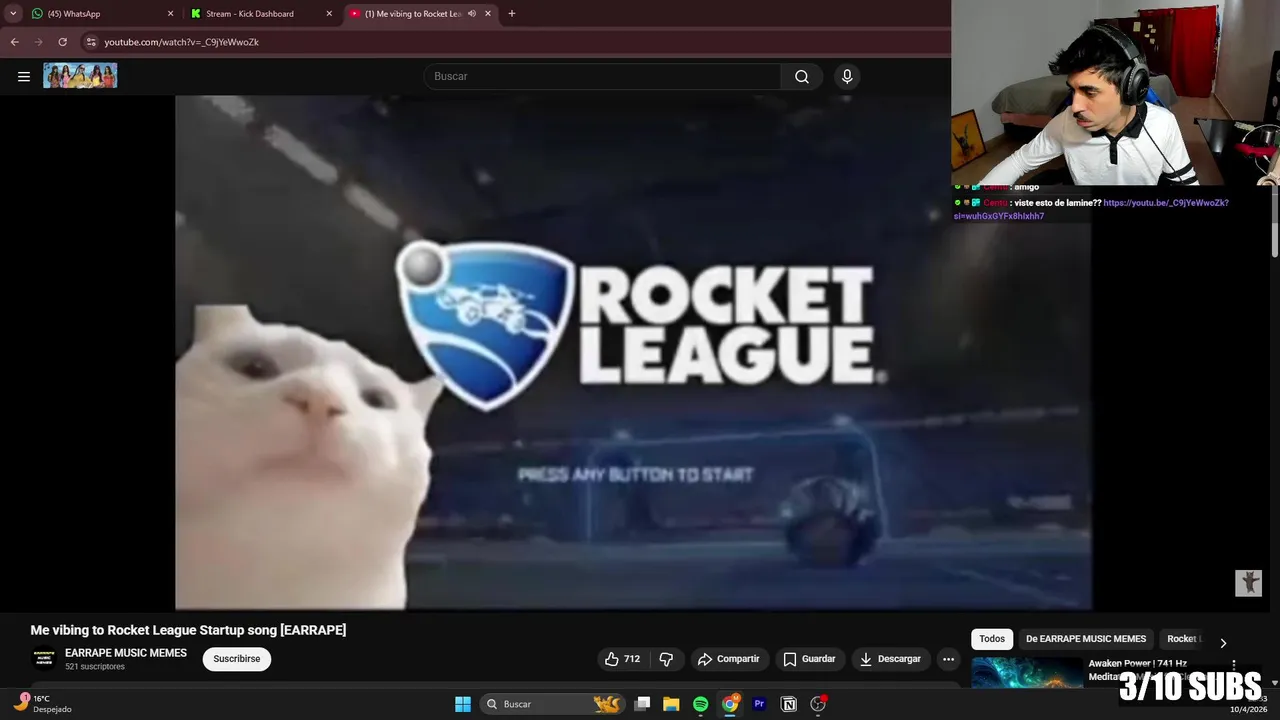This screenshot has height=720, width=1280.
Task: Dislike the video with thumbs down
Action: 666,659
